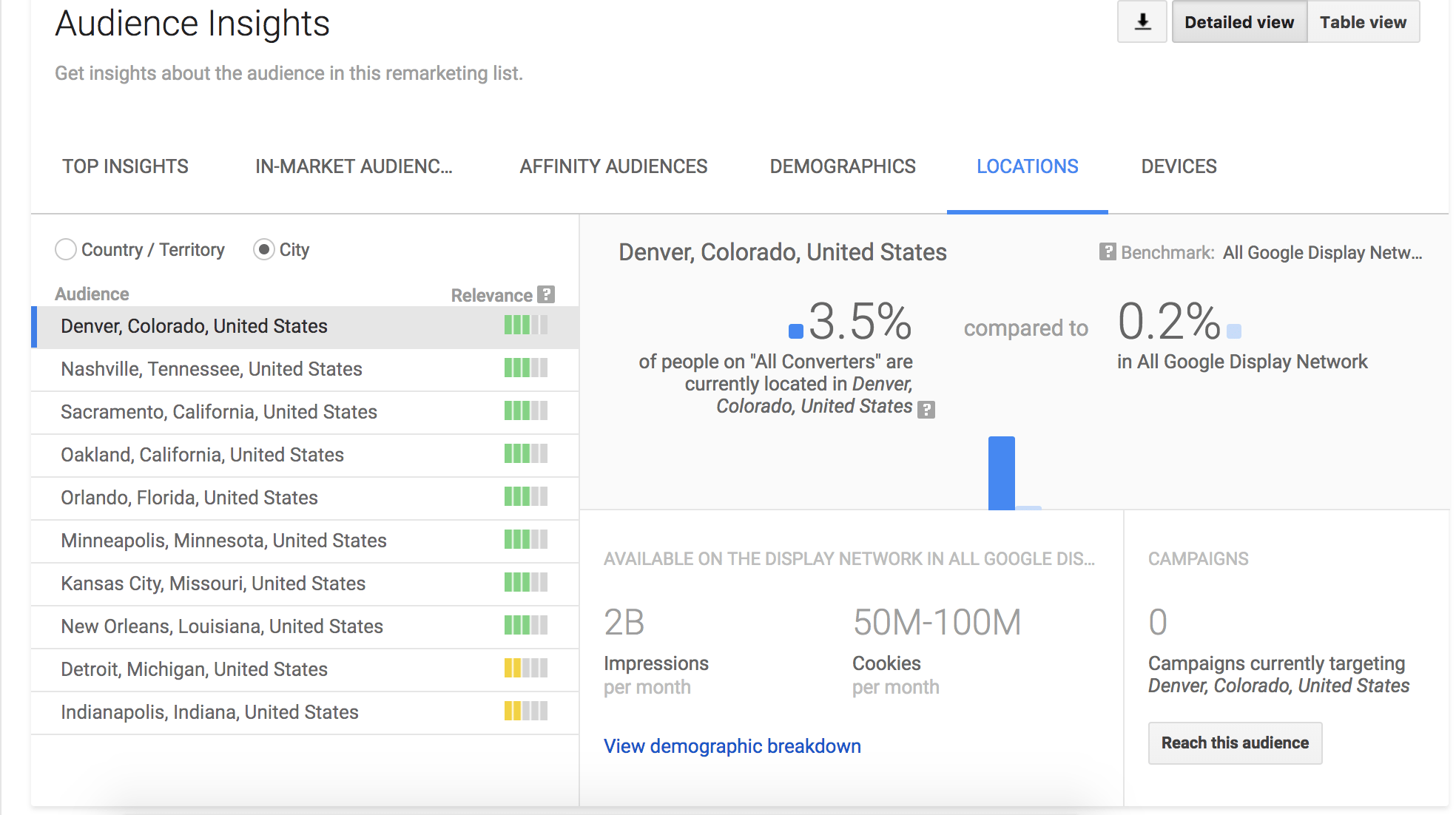Click the download report icon
1456x815 pixels.
point(1142,22)
